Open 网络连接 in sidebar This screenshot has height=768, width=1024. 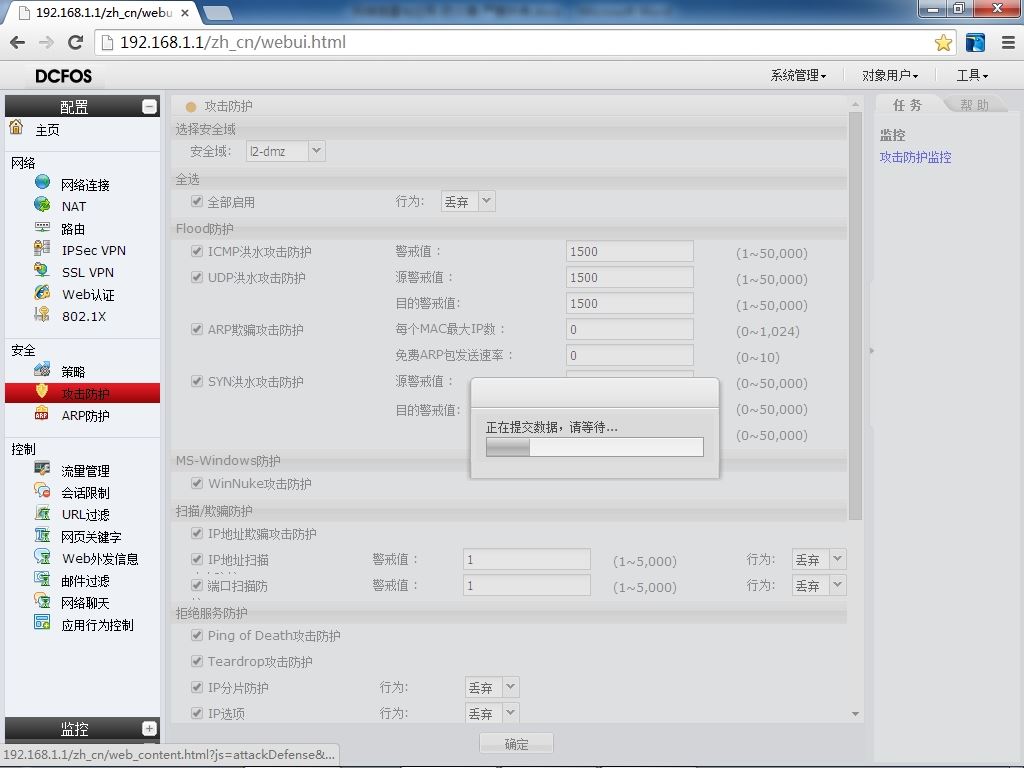[x=85, y=185]
